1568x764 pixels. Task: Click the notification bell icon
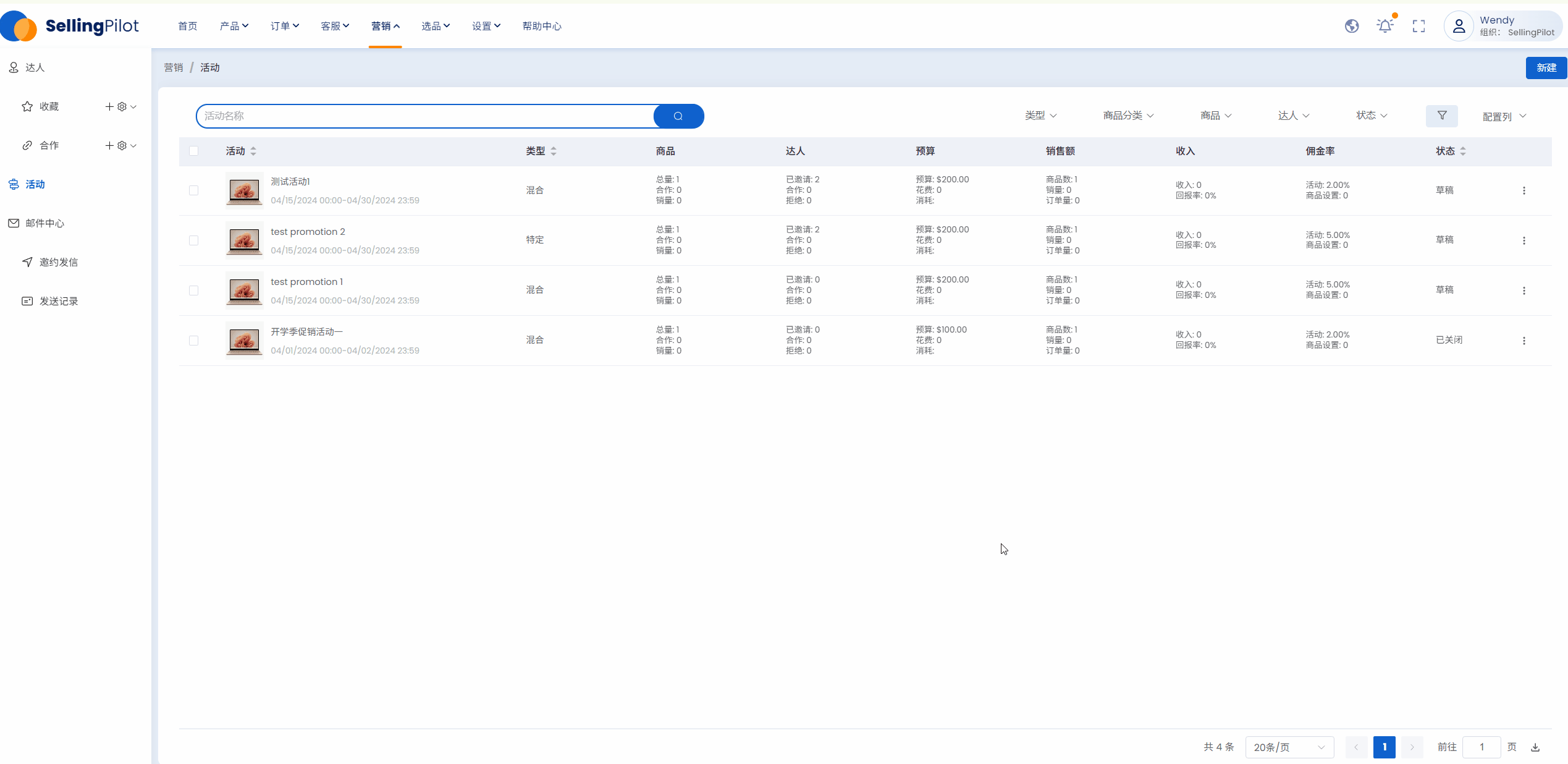(x=1385, y=26)
